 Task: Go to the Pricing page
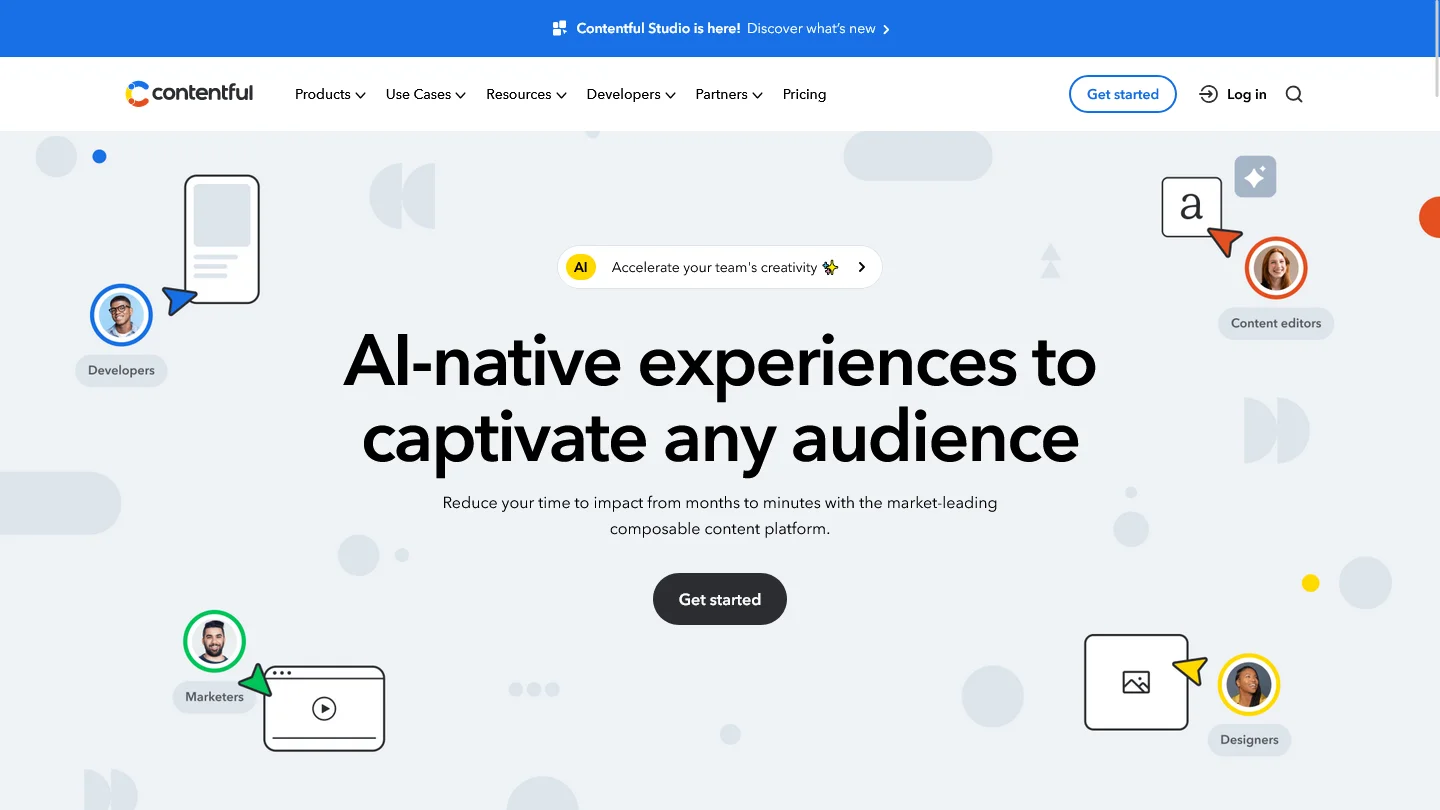pos(804,94)
